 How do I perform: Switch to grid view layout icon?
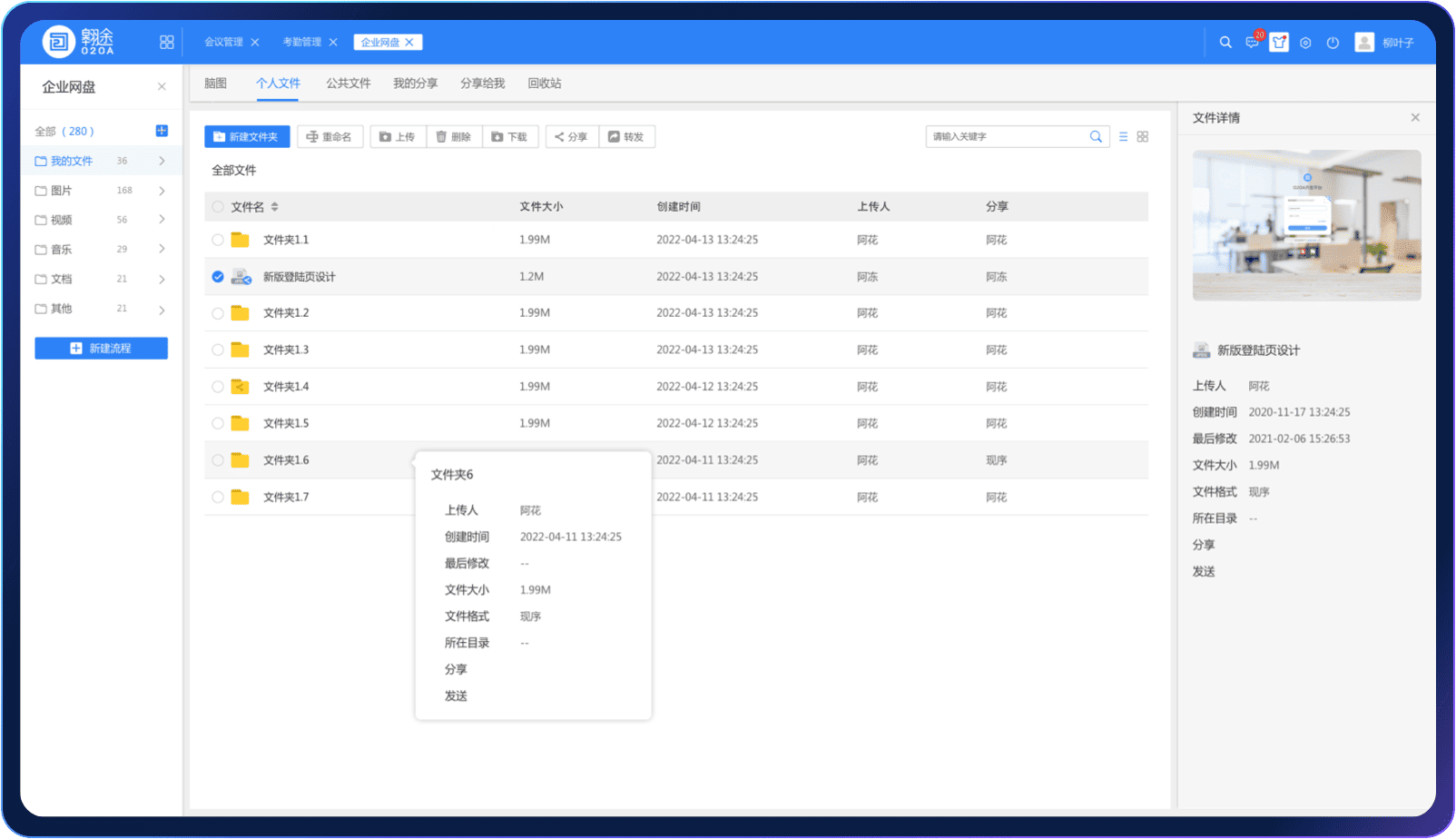[1143, 137]
